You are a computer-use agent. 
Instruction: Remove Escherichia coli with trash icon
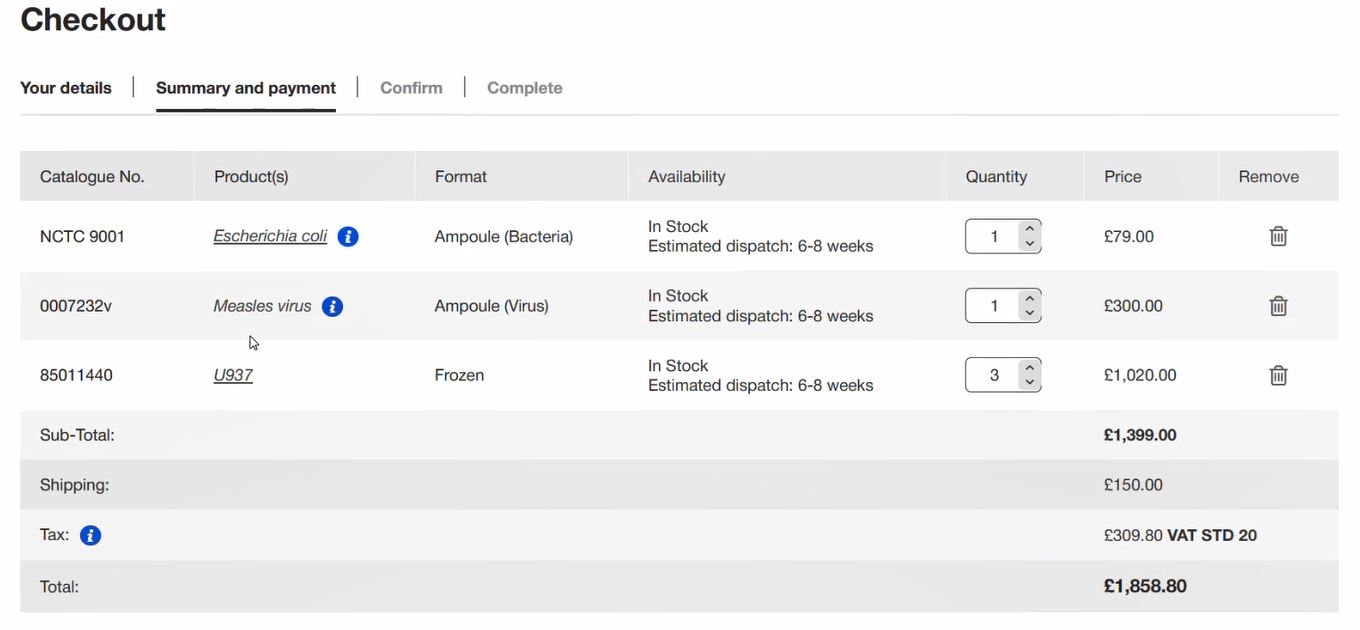pyautogui.click(x=1278, y=237)
